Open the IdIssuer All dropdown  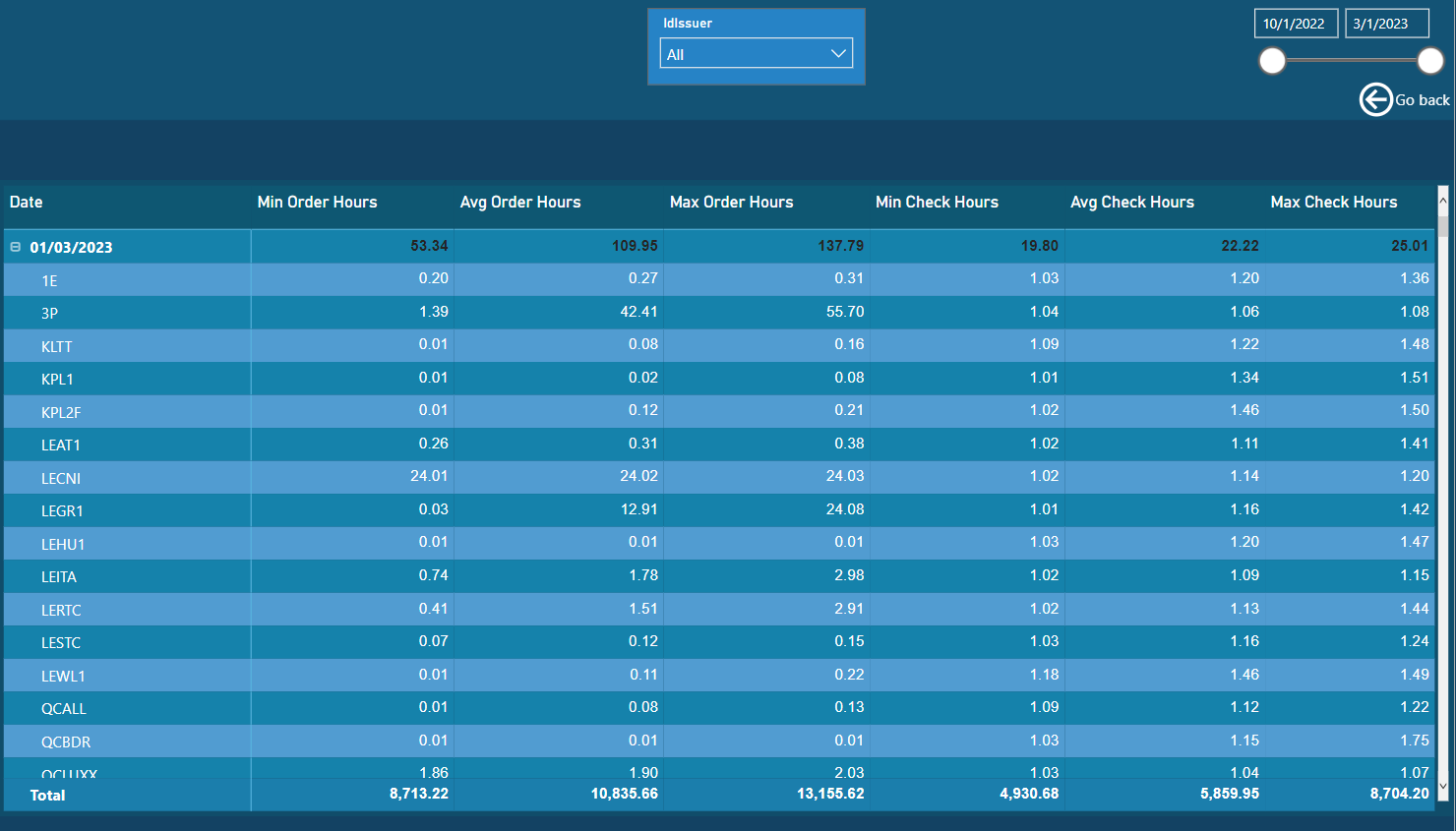click(756, 54)
